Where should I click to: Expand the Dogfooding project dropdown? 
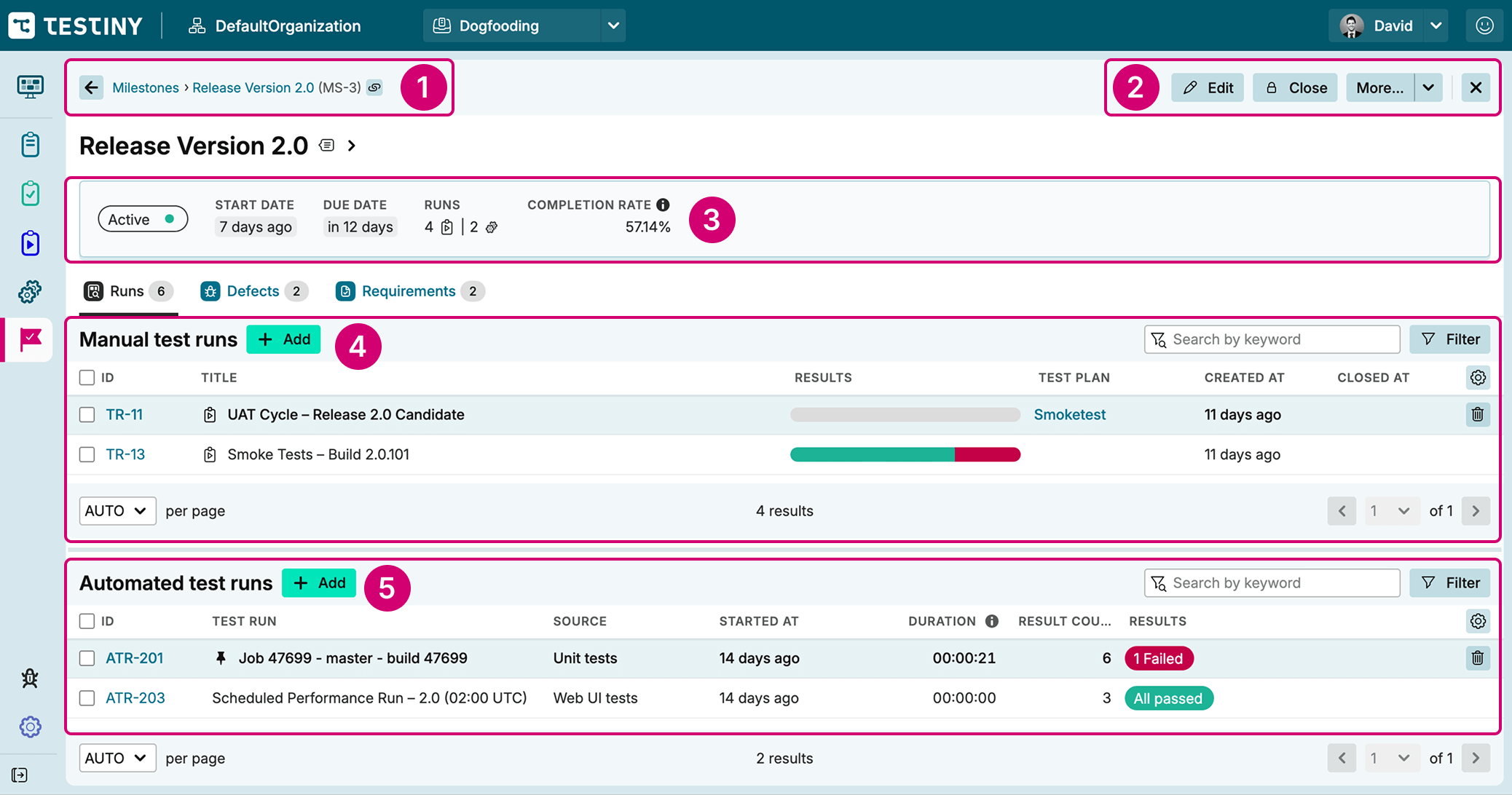(613, 25)
